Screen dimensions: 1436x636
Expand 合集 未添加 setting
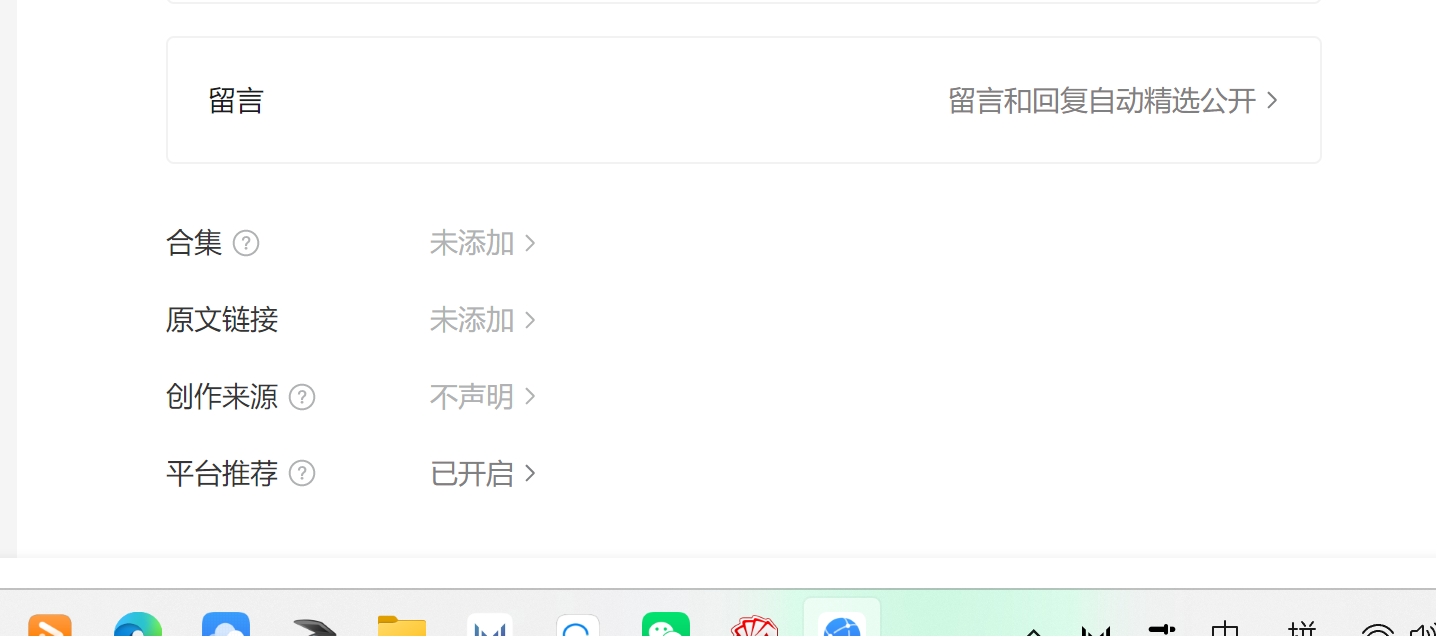pyautogui.click(x=483, y=243)
